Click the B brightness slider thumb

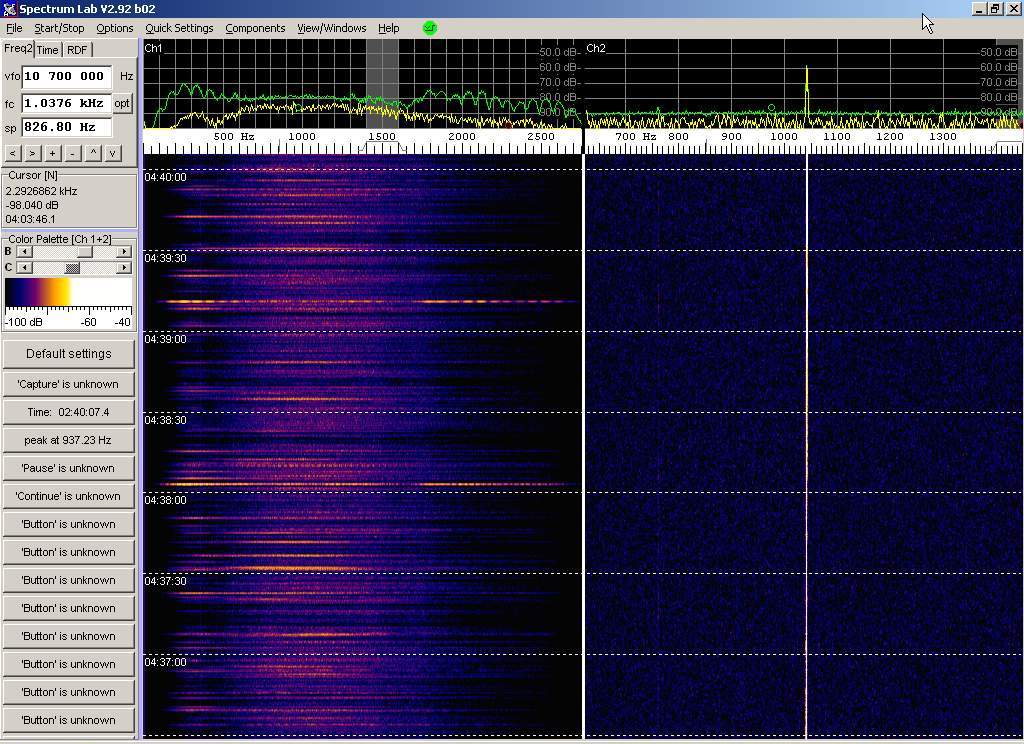tap(85, 251)
